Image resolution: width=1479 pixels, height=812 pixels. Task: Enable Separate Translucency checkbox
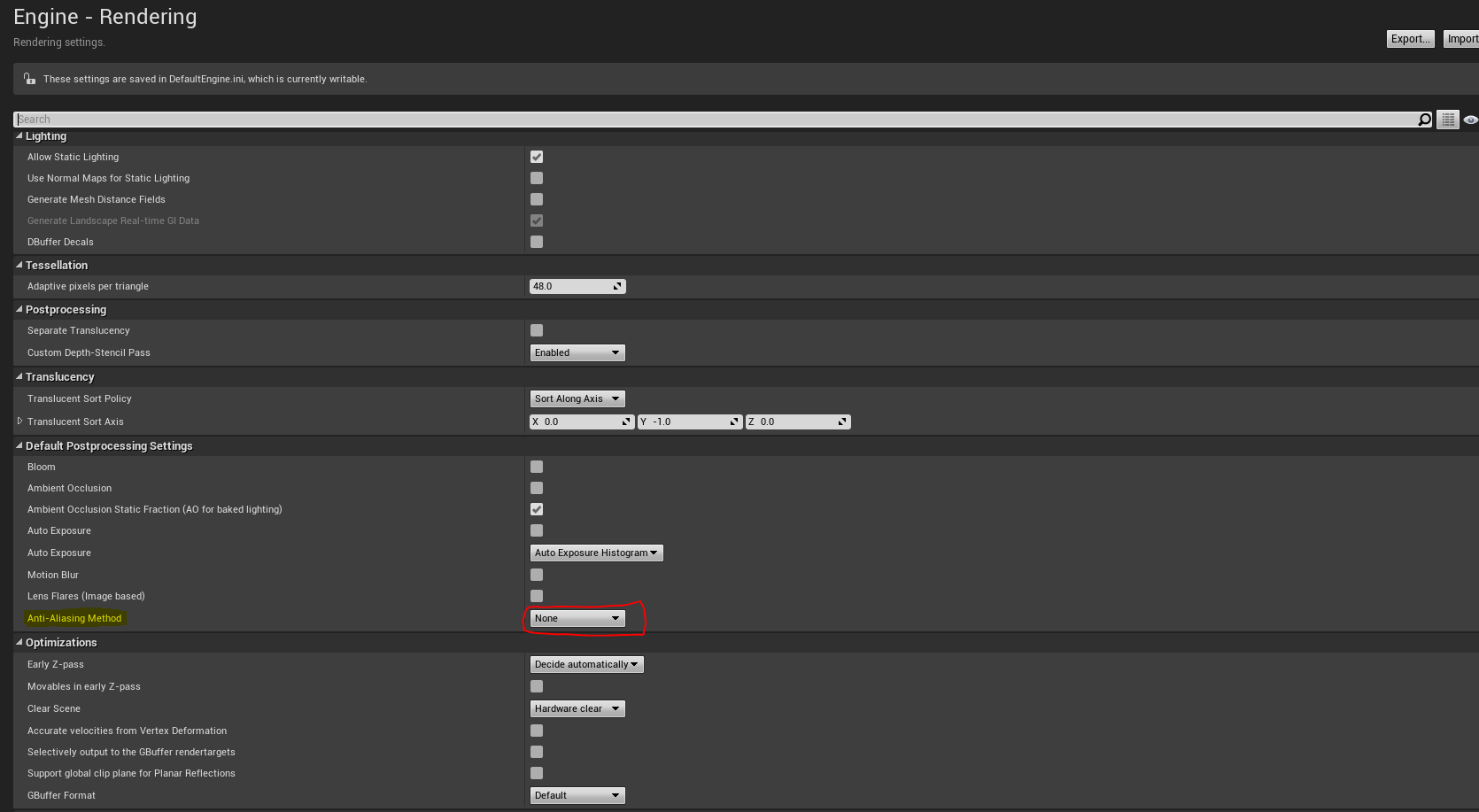click(x=537, y=330)
